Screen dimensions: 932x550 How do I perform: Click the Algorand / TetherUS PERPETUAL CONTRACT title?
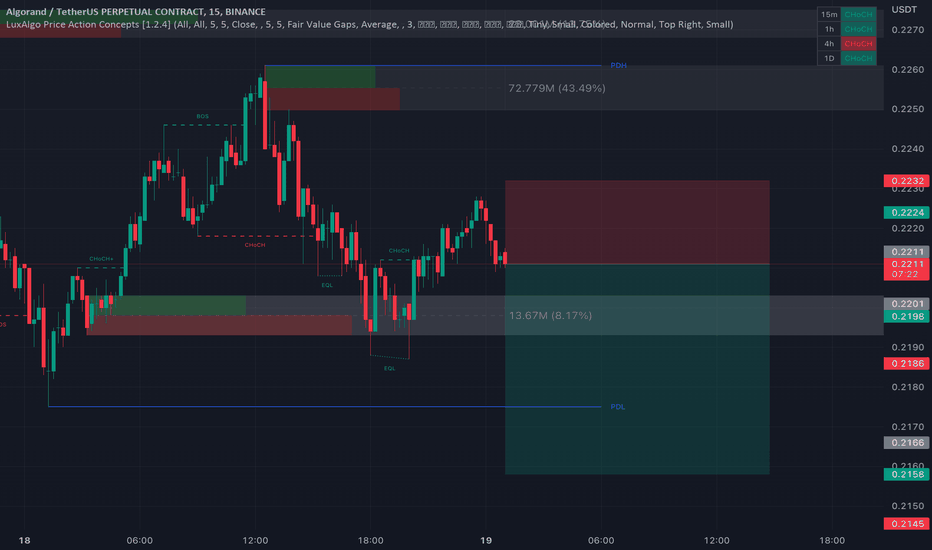(136, 11)
